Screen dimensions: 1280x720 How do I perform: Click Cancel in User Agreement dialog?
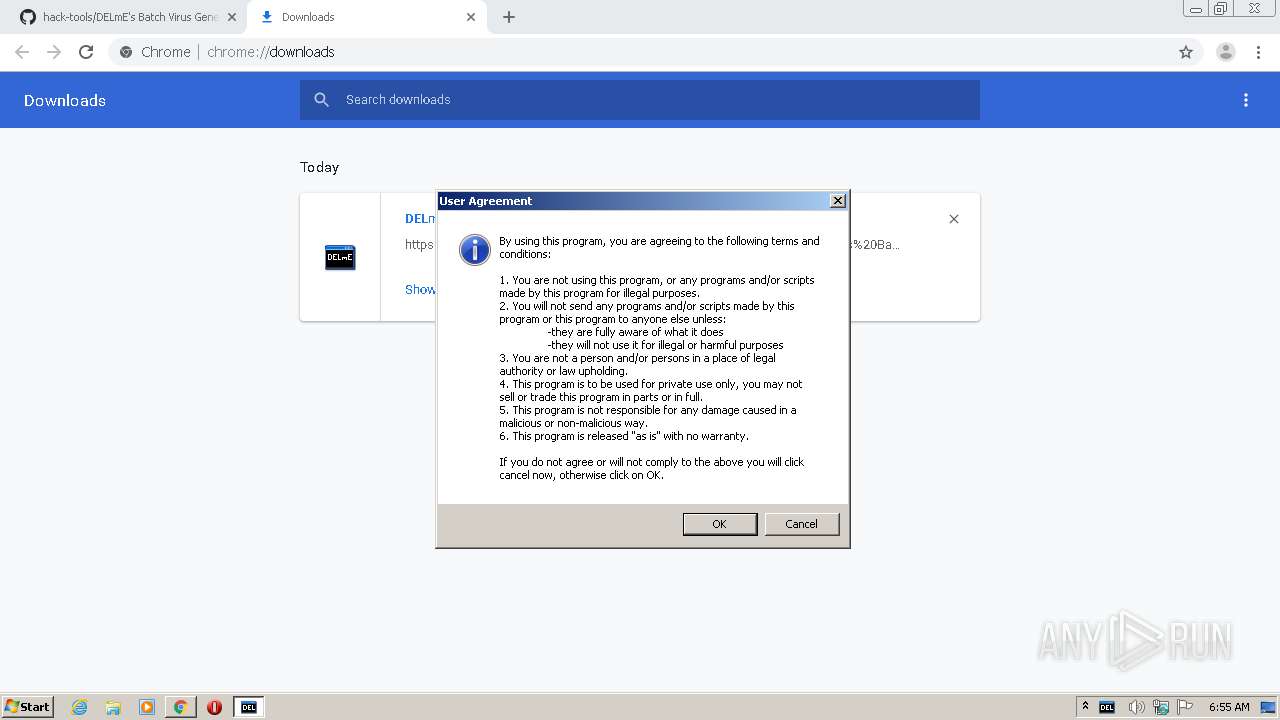click(x=801, y=524)
